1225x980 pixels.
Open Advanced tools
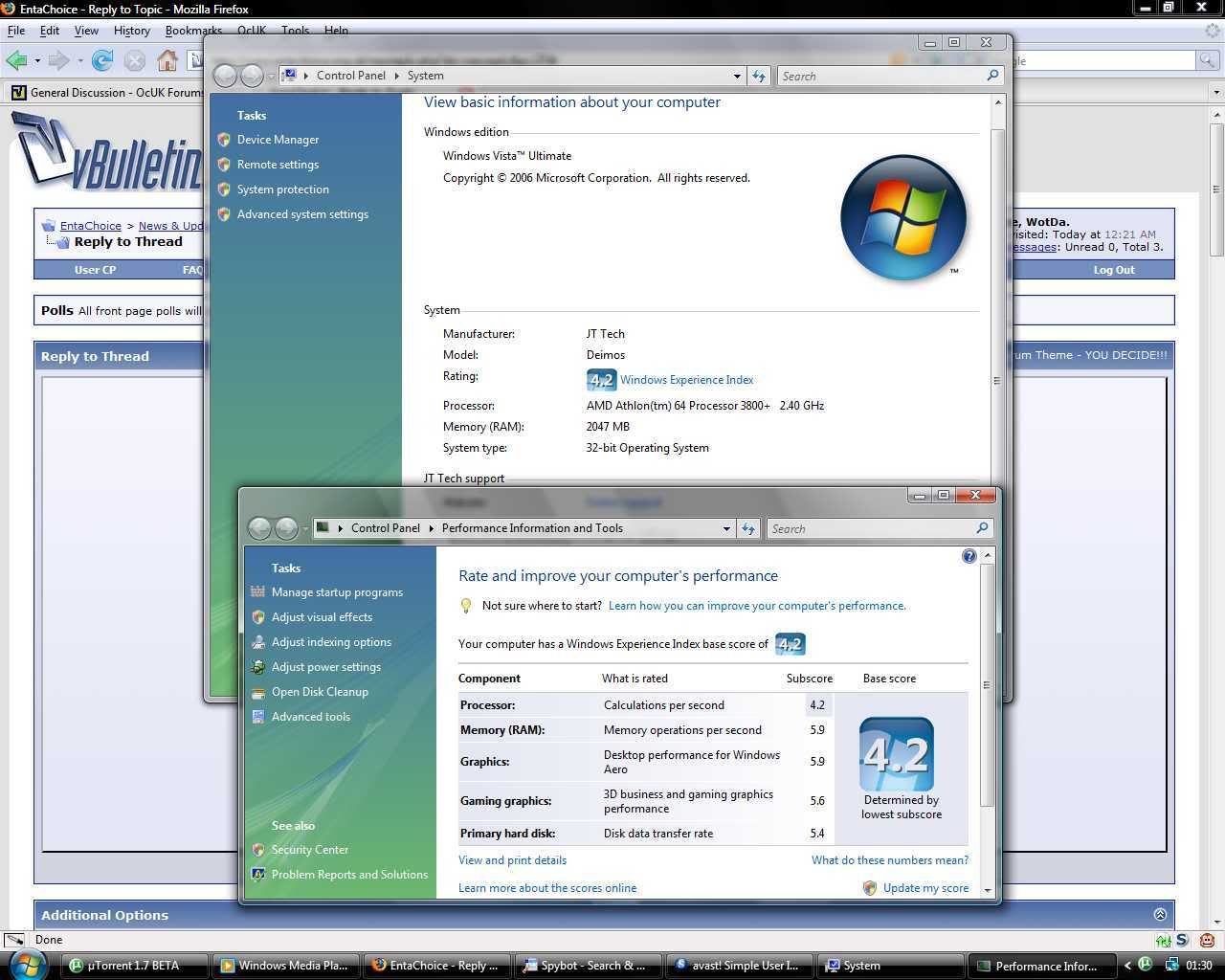point(310,717)
